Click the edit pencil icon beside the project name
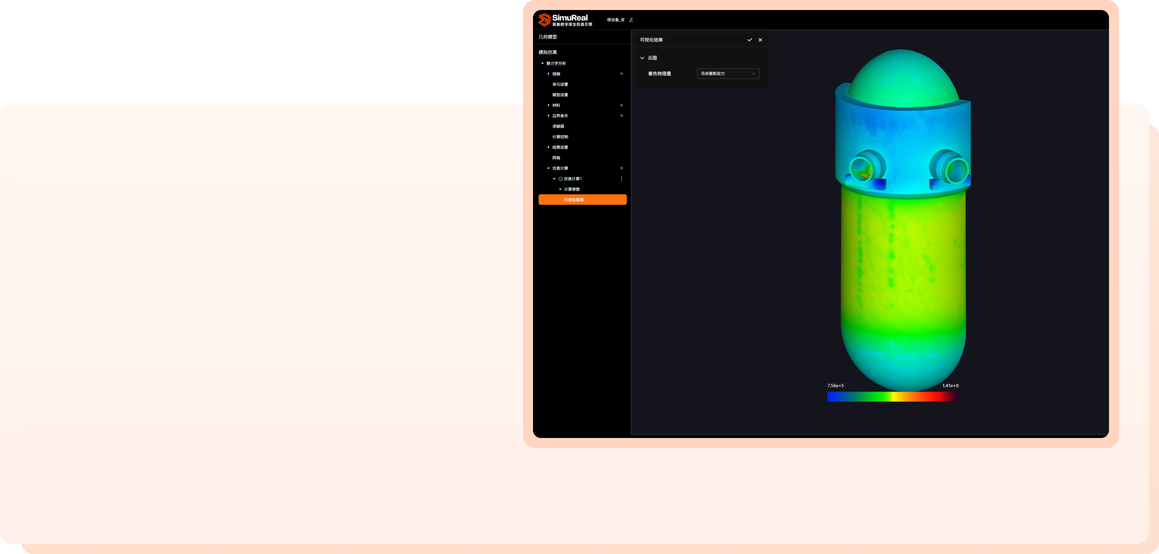This screenshot has height=554, width=1159. 631,20
